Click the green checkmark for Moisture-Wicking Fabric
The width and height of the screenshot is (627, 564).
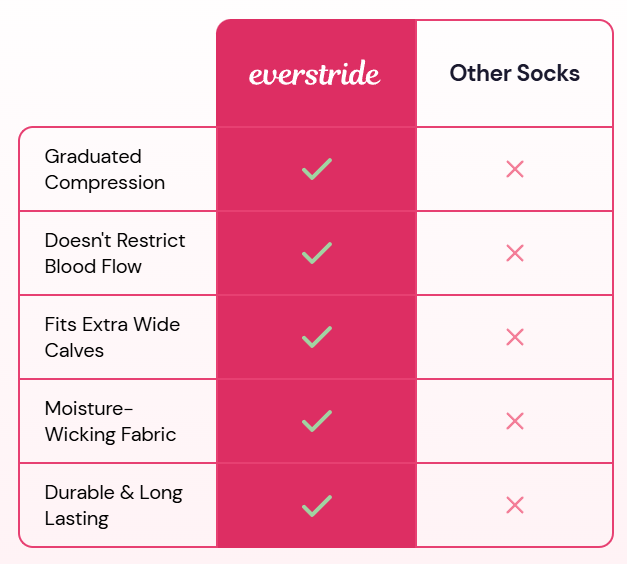[317, 421]
